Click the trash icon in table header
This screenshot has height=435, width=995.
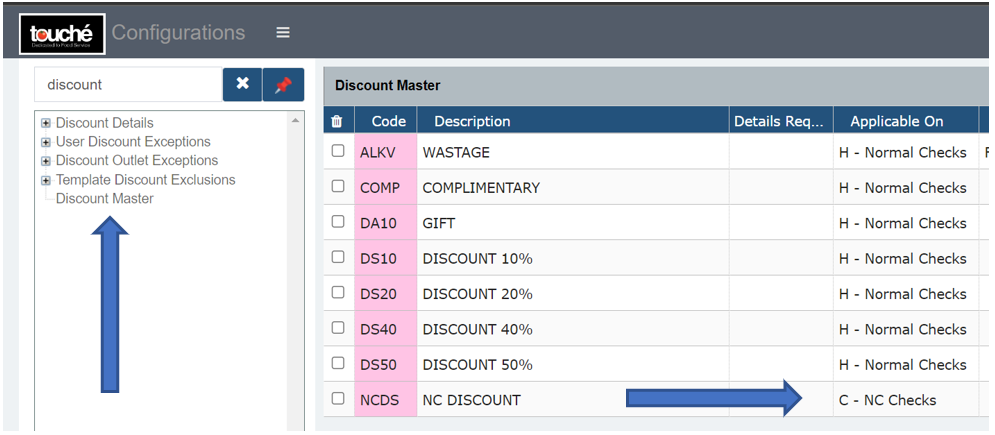pyautogui.click(x=337, y=121)
